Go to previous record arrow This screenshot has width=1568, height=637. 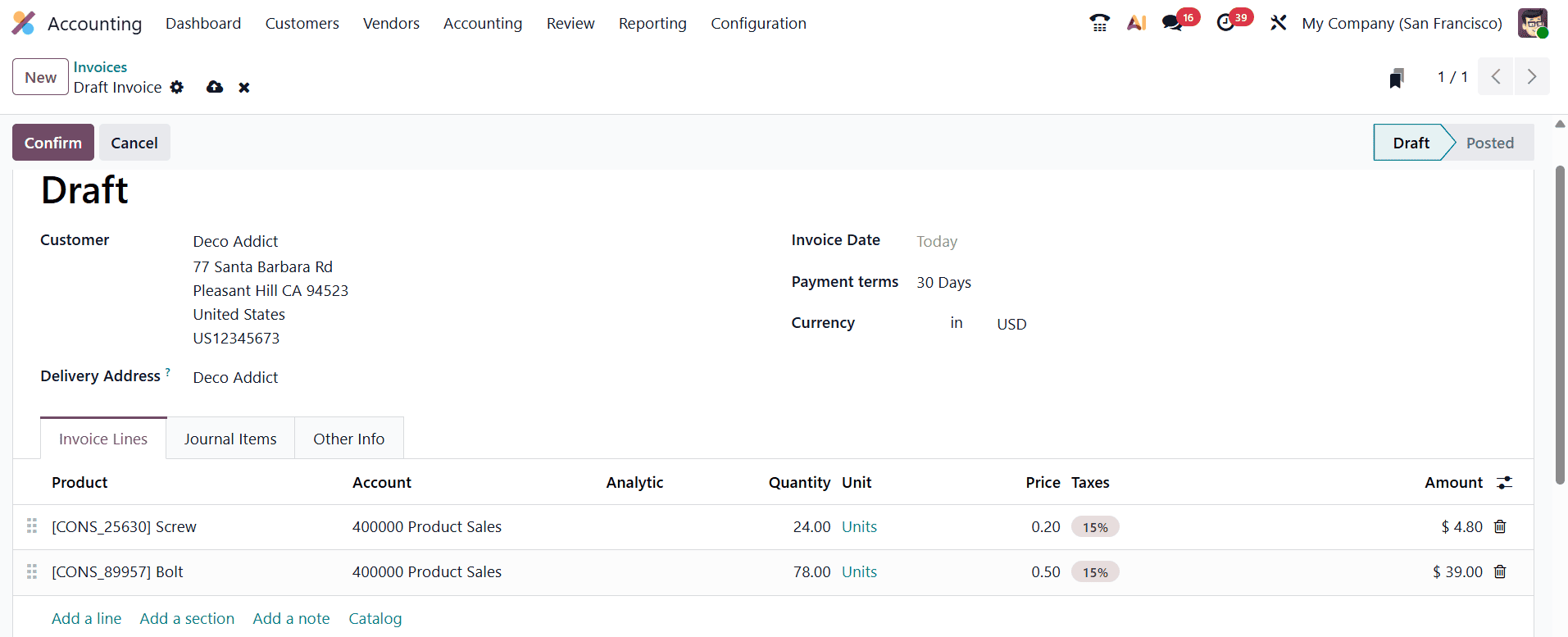tap(1496, 76)
